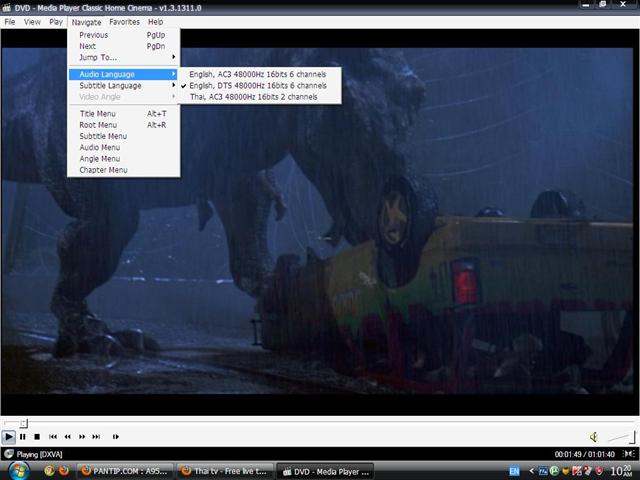Click the first quick launch icon

(49, 471)
